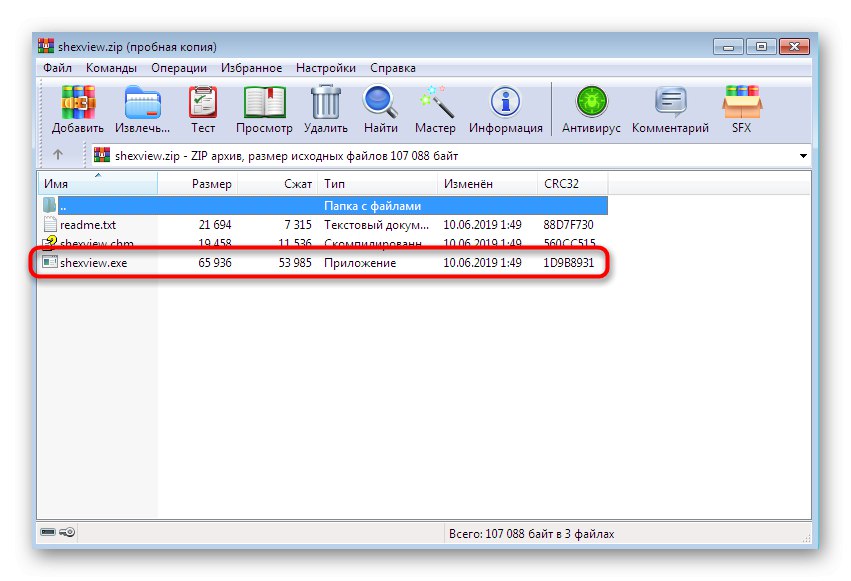The height and width of the screenshot is (581, 851).
Task: Click packed size 53 985
Action: point(295,263)
